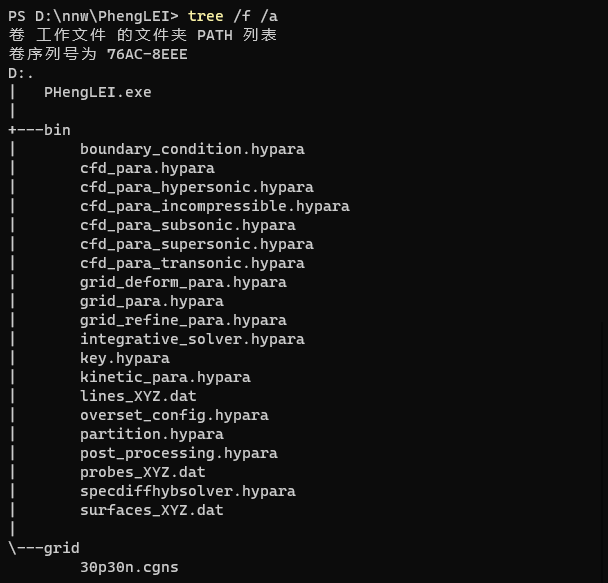Select overset_config.hypara entry
Viewport: 608px width, 583px height.
174,415
